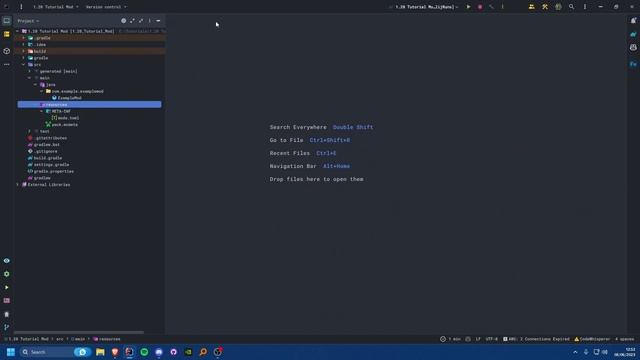Open mods.toml file
Image resolution: width=640 pixels, height=360 pixels.
pos(68,118)
